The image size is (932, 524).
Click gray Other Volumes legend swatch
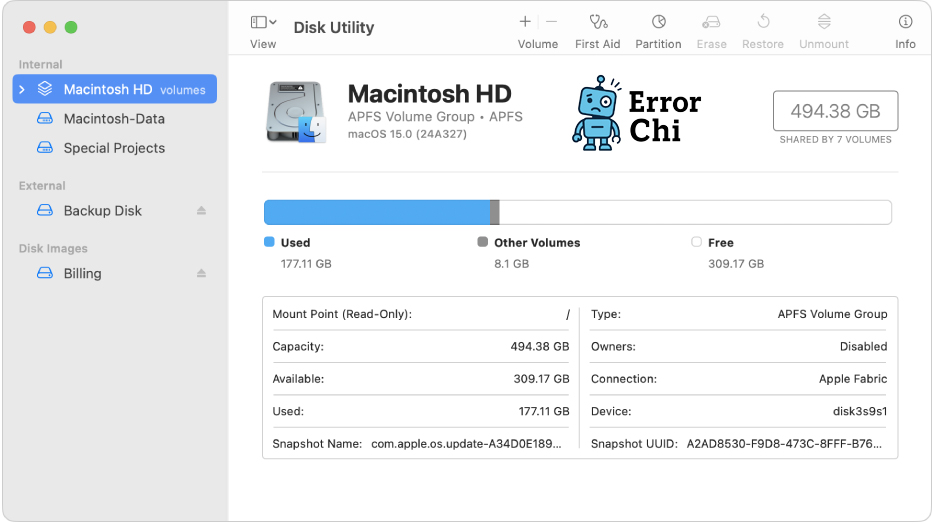(x=483, y=242)
